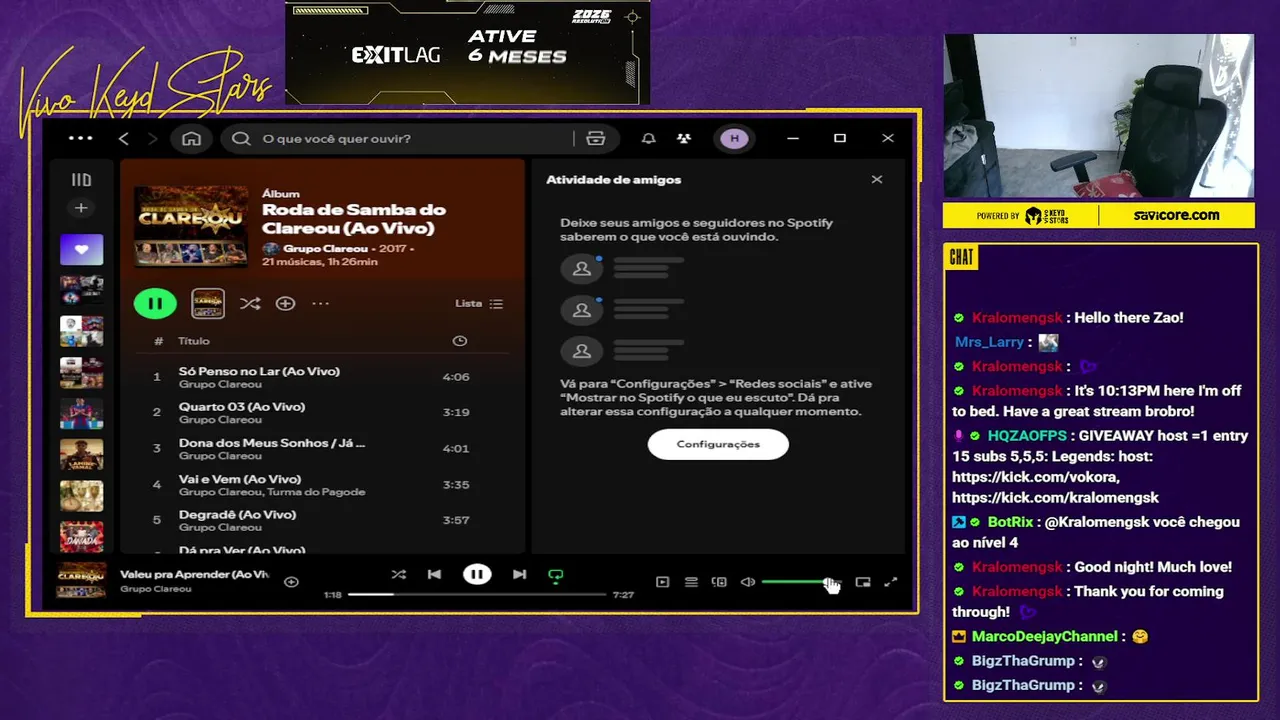
Task: Click the large Roda de Samba album cover
Action: coord(191,227)
